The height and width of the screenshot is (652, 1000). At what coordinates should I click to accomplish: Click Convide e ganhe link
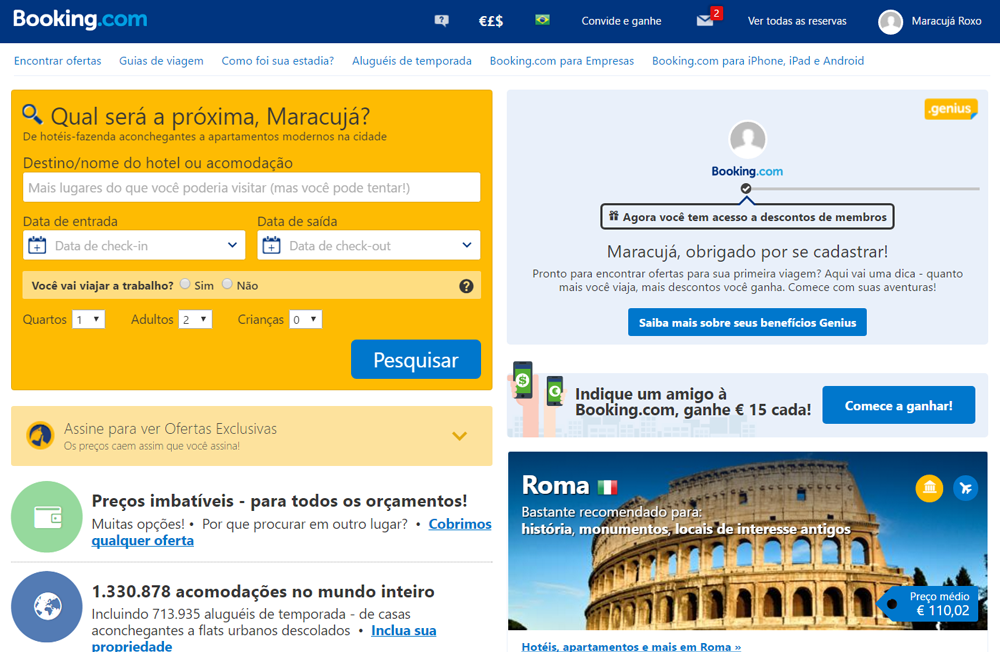pyautogui.click(x=621, y=21)
